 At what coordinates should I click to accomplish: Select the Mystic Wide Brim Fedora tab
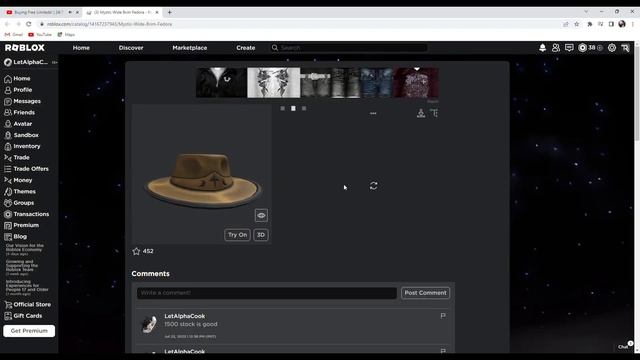[x=122, y=12]
